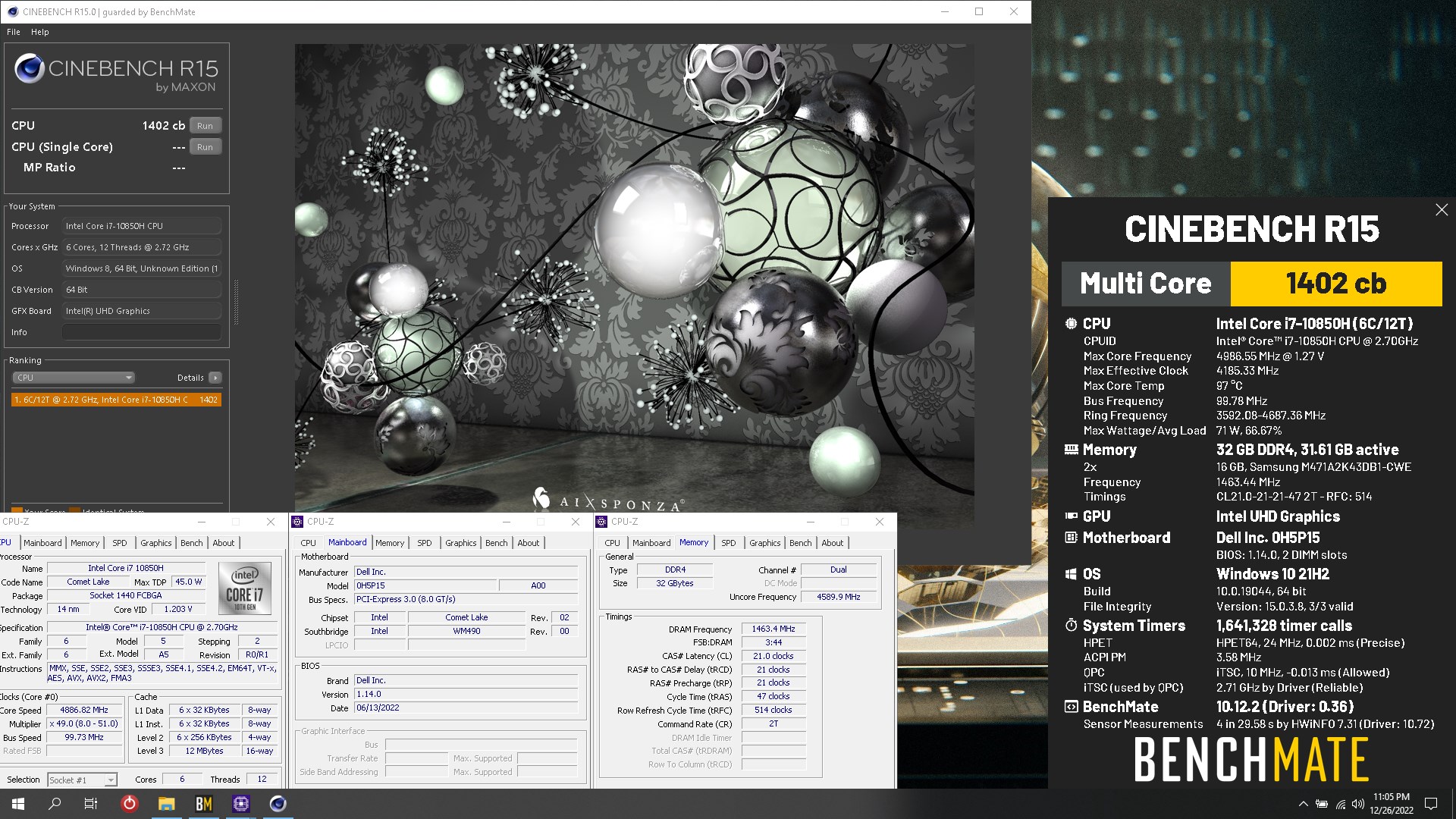Click the Cinebench title bar app icon
The width and height of the screenshot is (1456, 819).
12,11
